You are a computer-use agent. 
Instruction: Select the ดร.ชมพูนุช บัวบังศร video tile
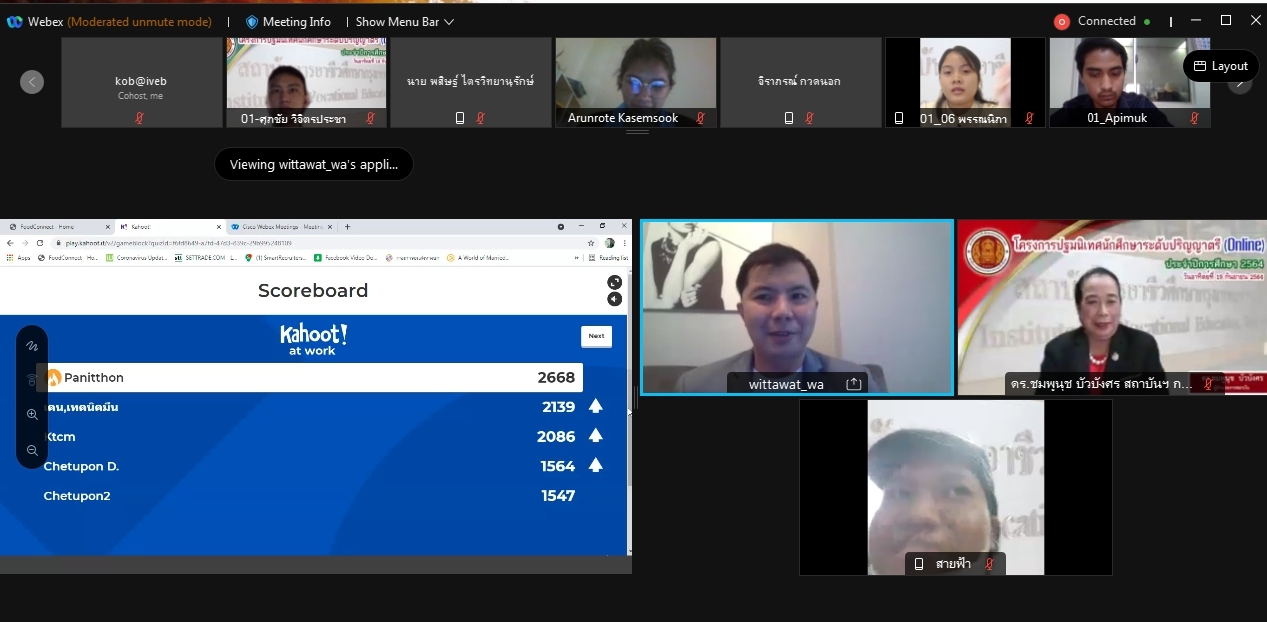[x=1112, y=308]
